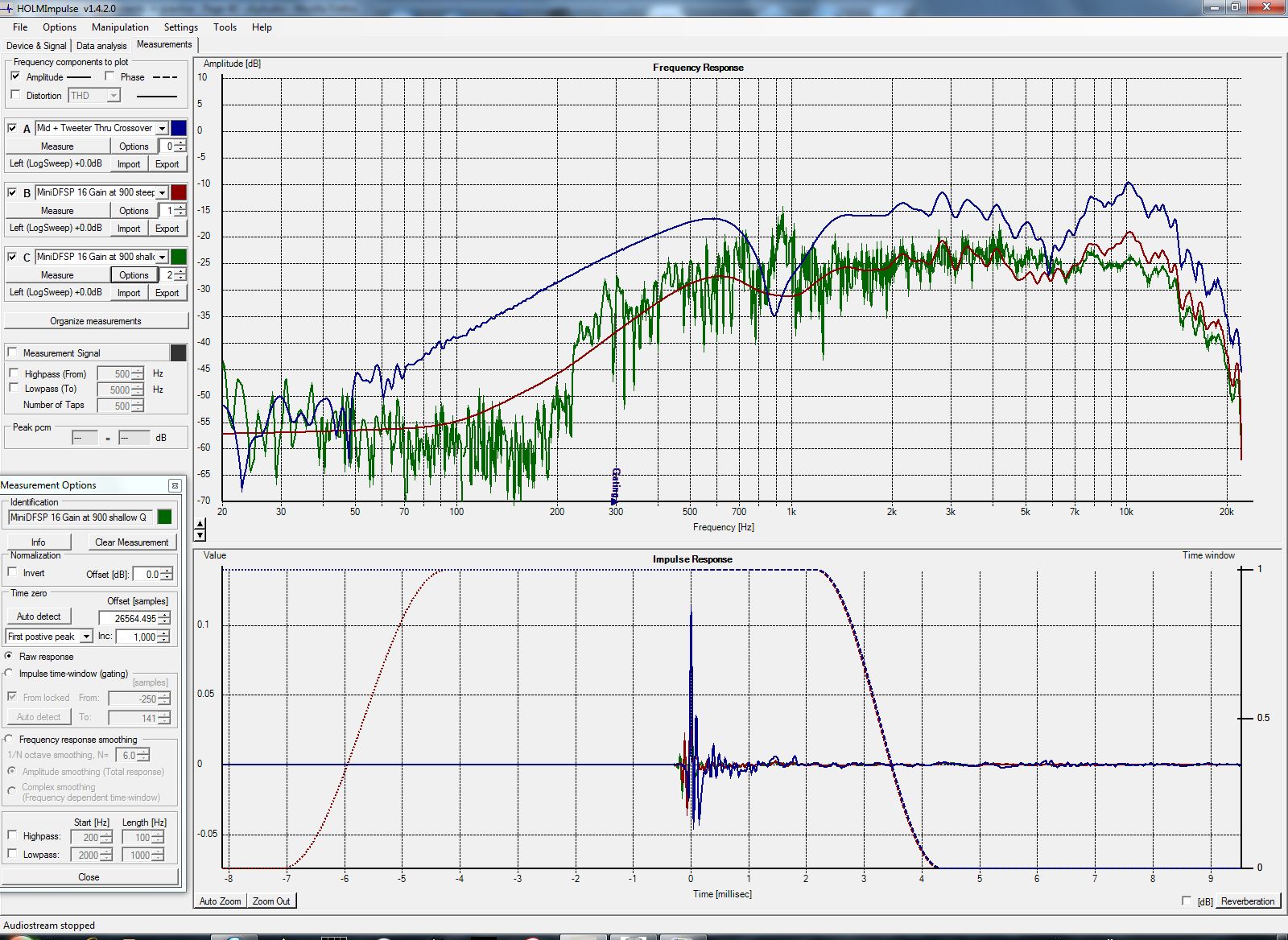
Task: Click the slot A number stepper
Action: point(180,146)
